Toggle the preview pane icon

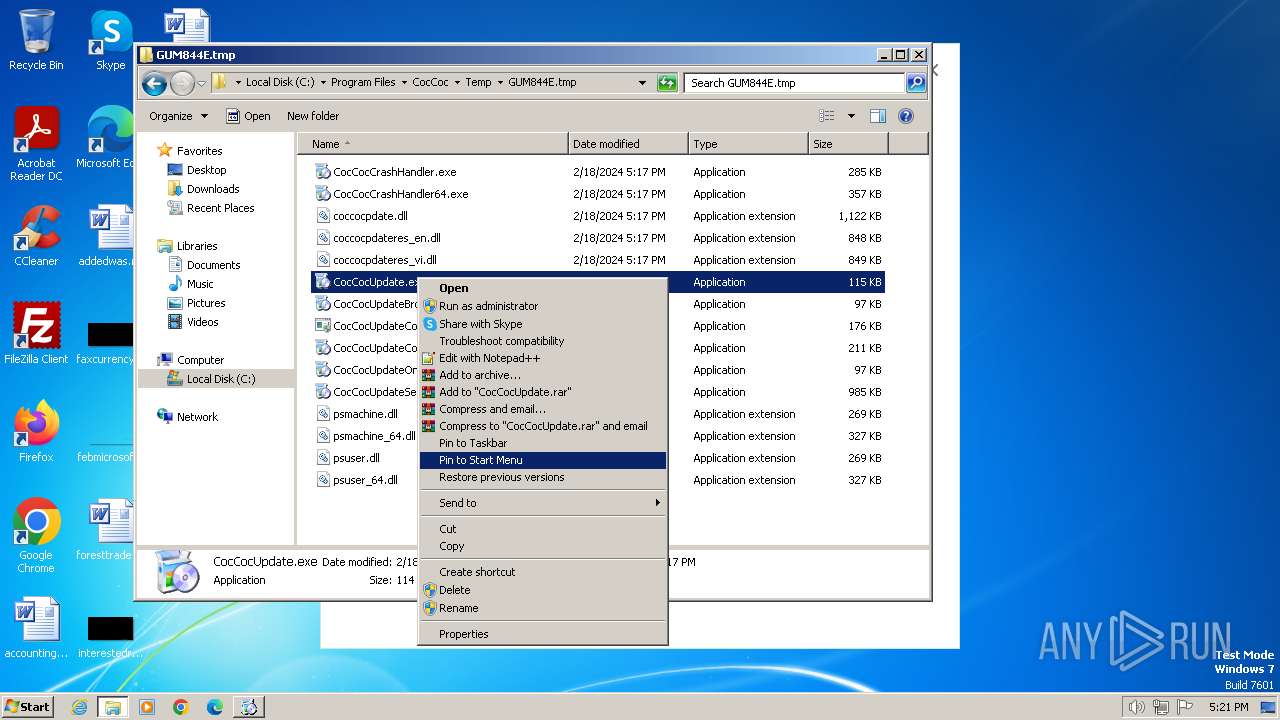(877, 116)
